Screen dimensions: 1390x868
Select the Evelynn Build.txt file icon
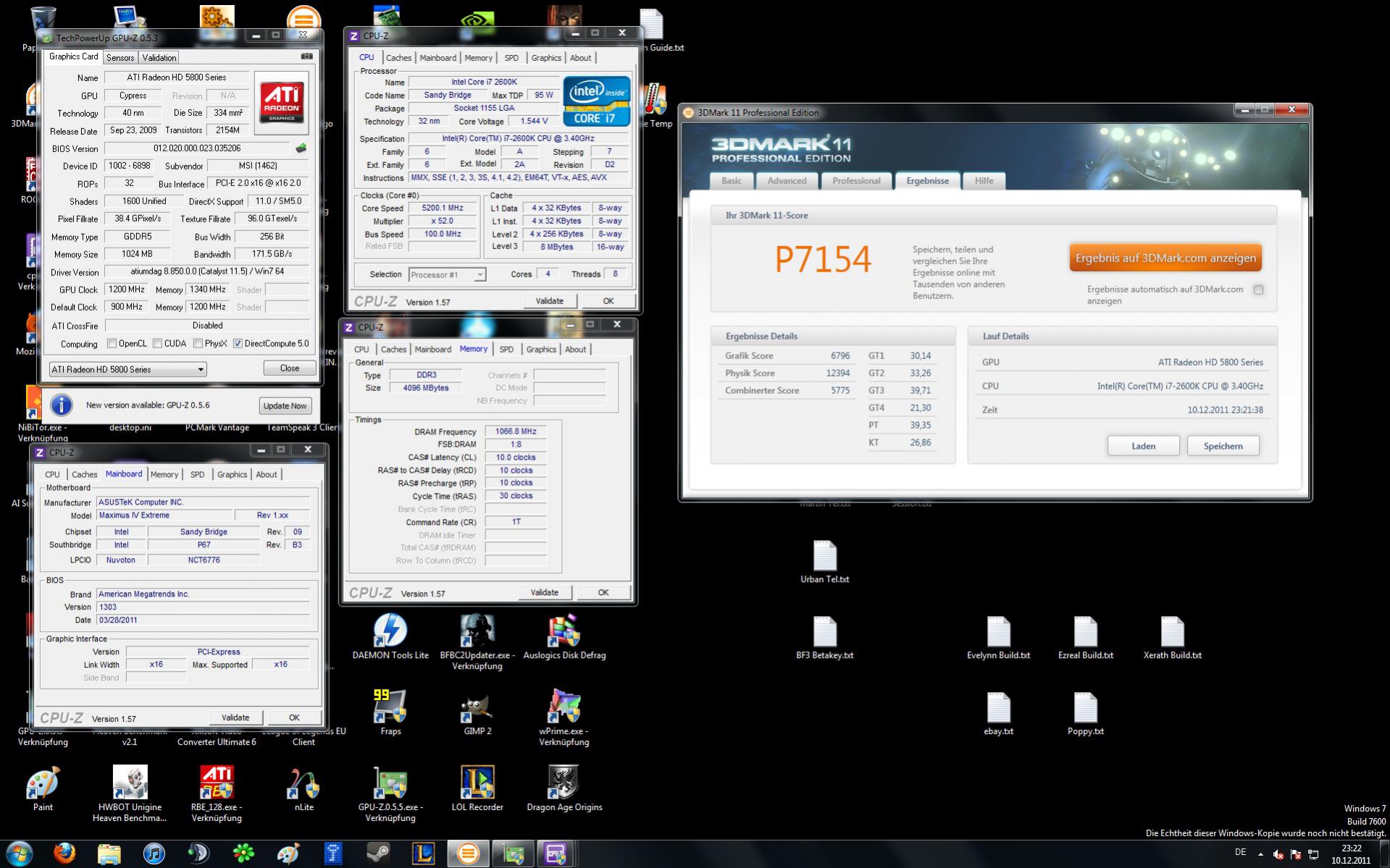[x=999, y=631]
